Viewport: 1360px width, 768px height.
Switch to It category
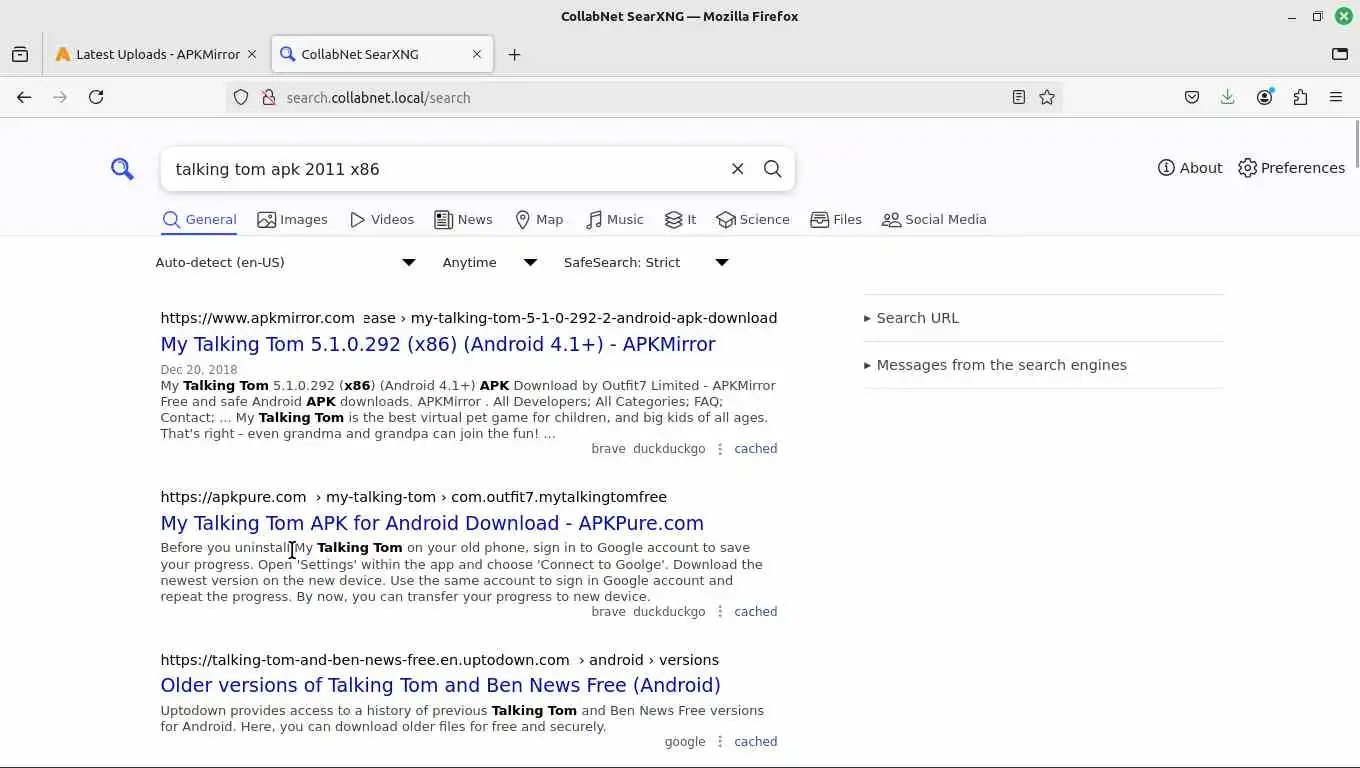[680, 219]
